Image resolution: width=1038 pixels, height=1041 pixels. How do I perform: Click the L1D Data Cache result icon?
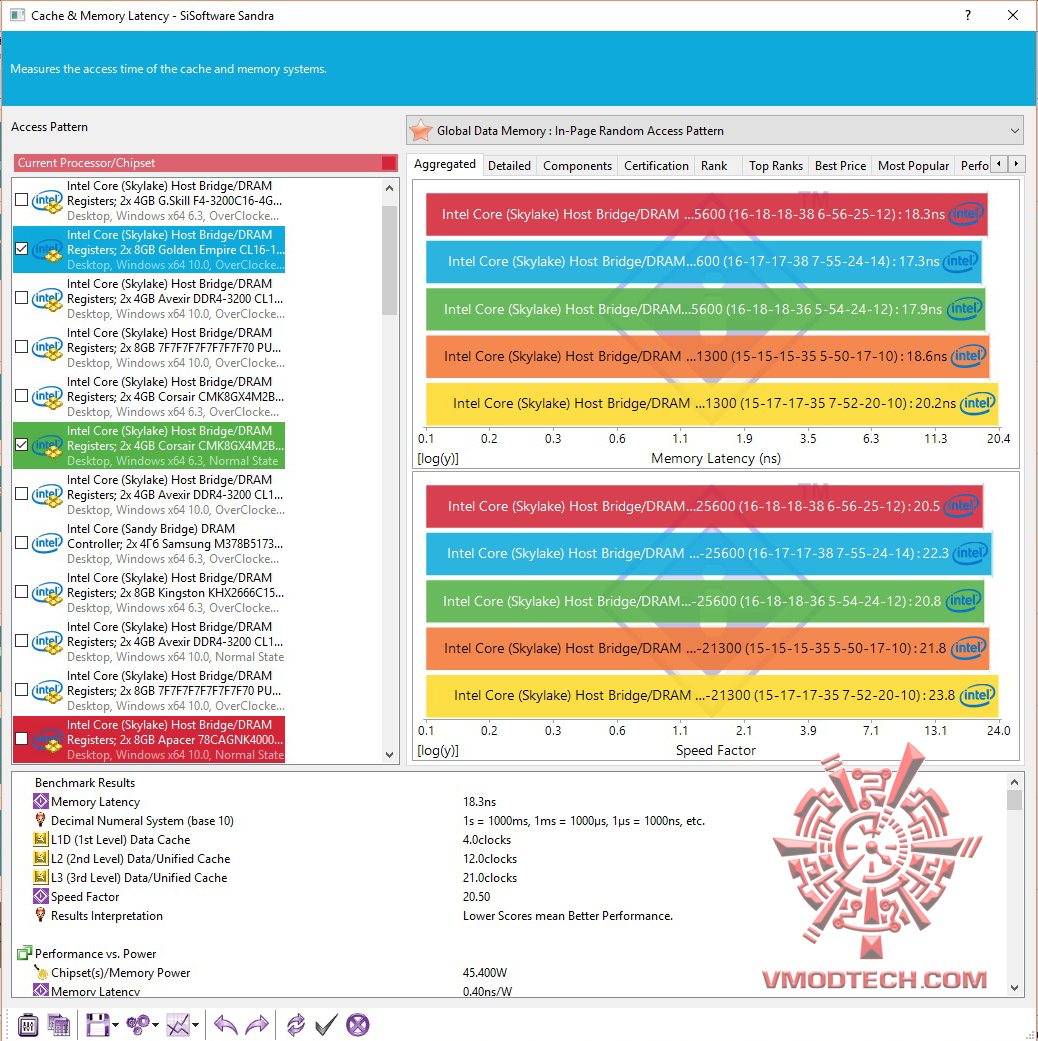(x=41, y=839)
